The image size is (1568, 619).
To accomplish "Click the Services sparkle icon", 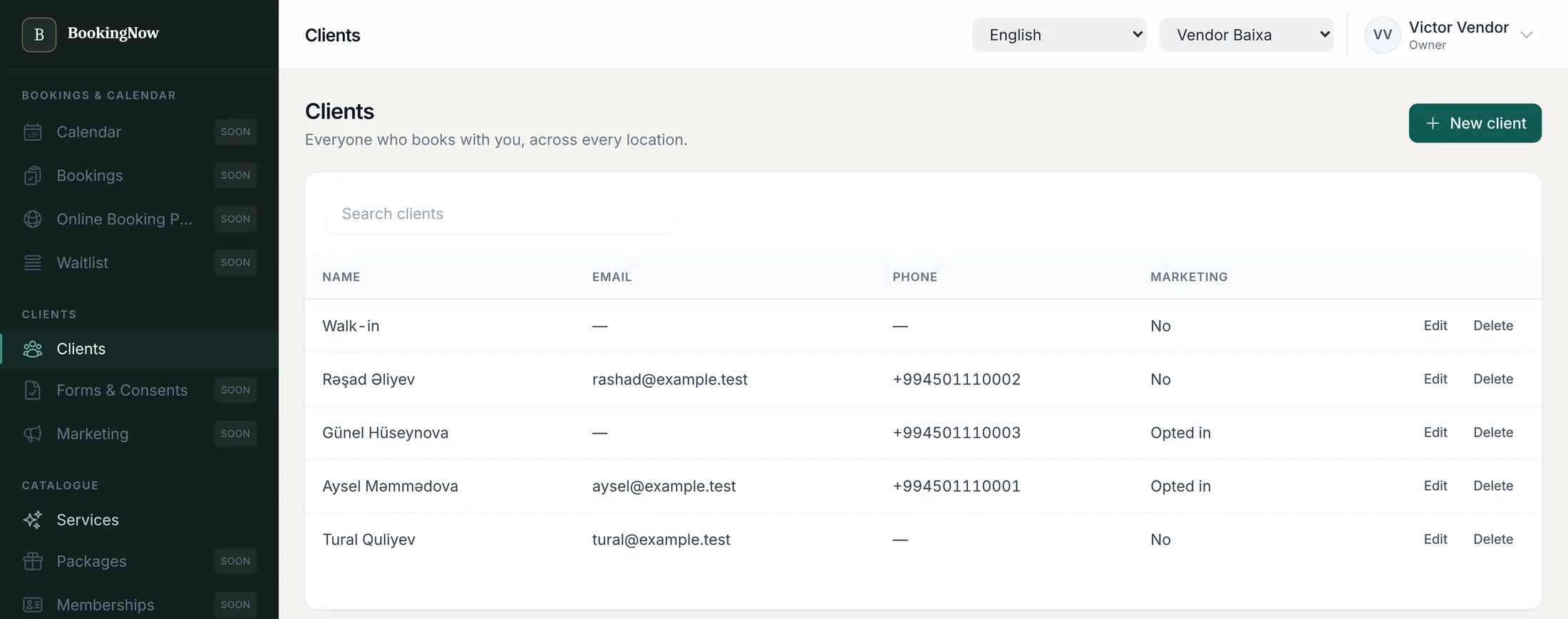I will [x=33, y=520].
